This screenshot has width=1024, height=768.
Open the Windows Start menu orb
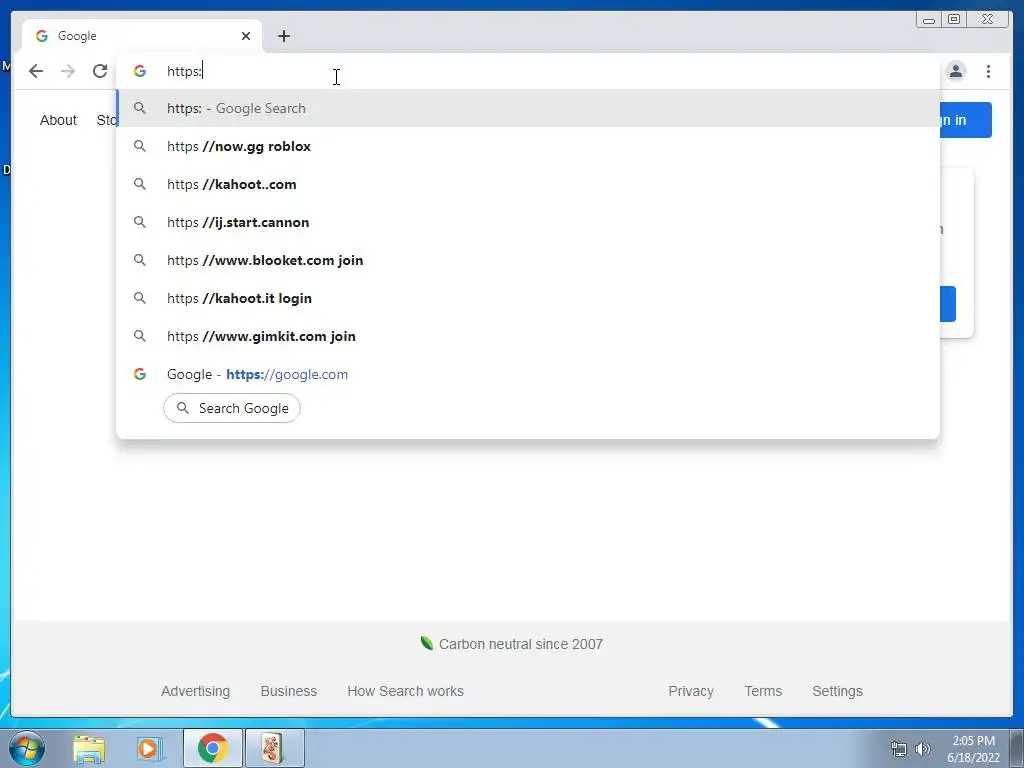coord(27,748)
